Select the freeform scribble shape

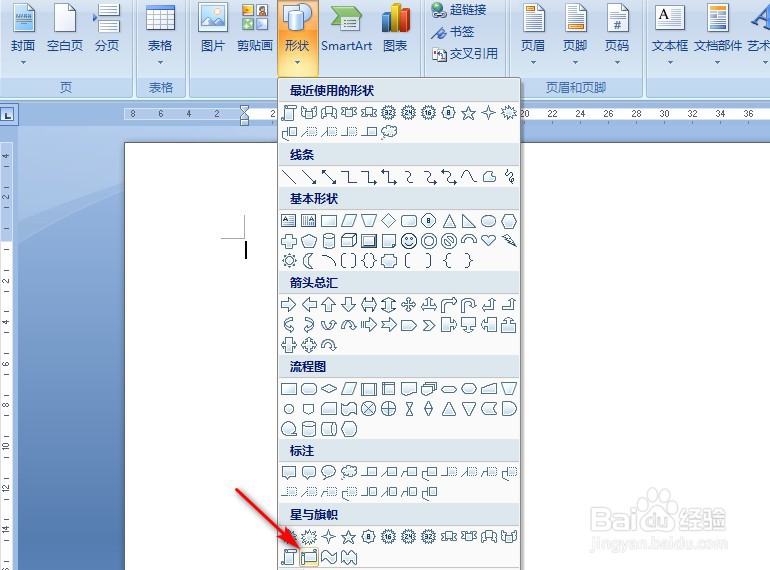click(509, 177)
